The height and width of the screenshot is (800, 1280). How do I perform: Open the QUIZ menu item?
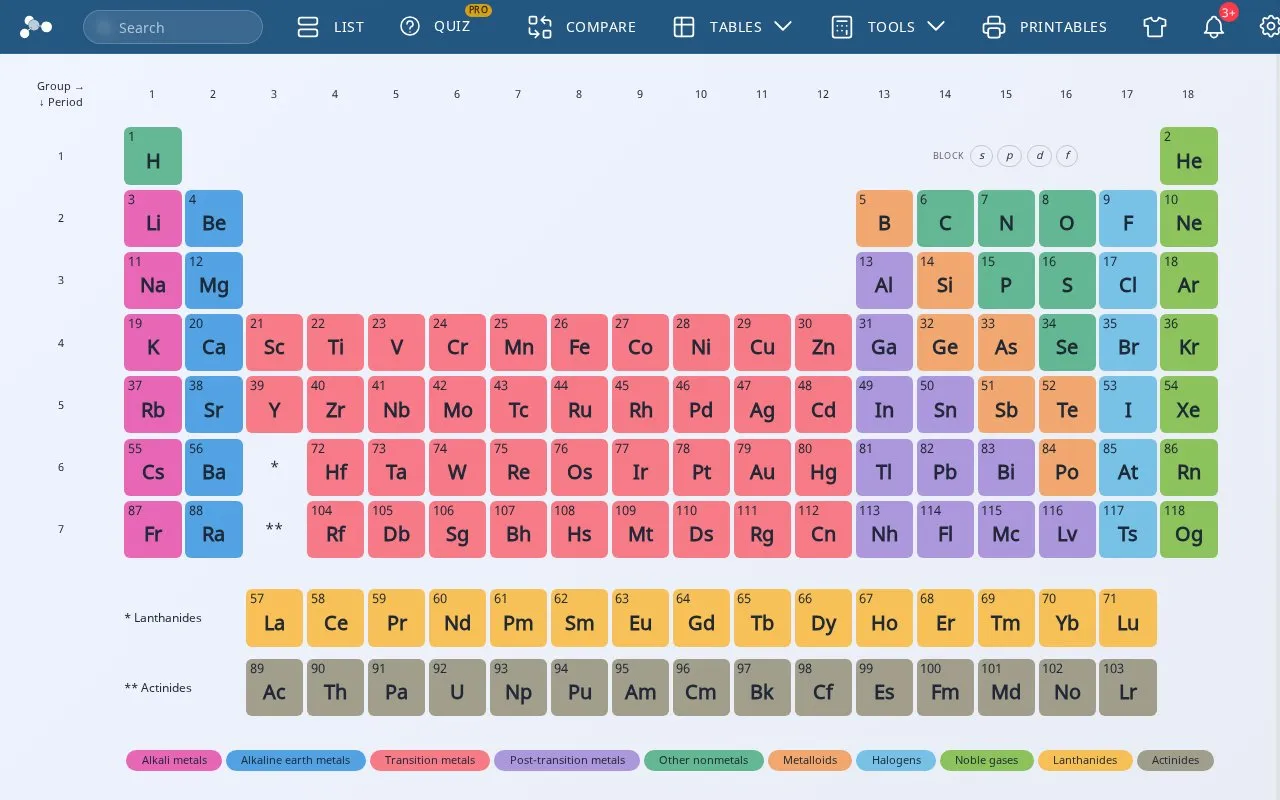(x=452, y=27)
